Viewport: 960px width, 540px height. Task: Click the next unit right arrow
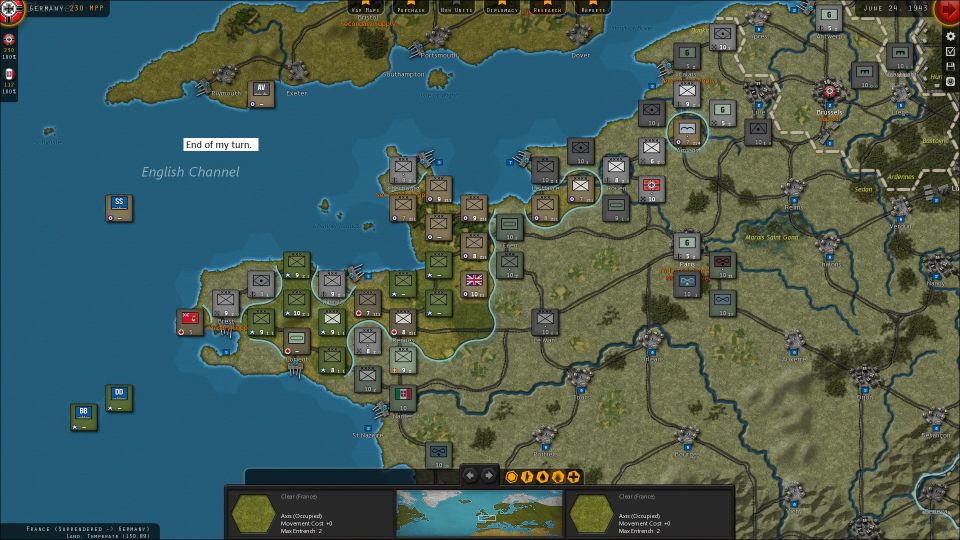coord(488,475)
